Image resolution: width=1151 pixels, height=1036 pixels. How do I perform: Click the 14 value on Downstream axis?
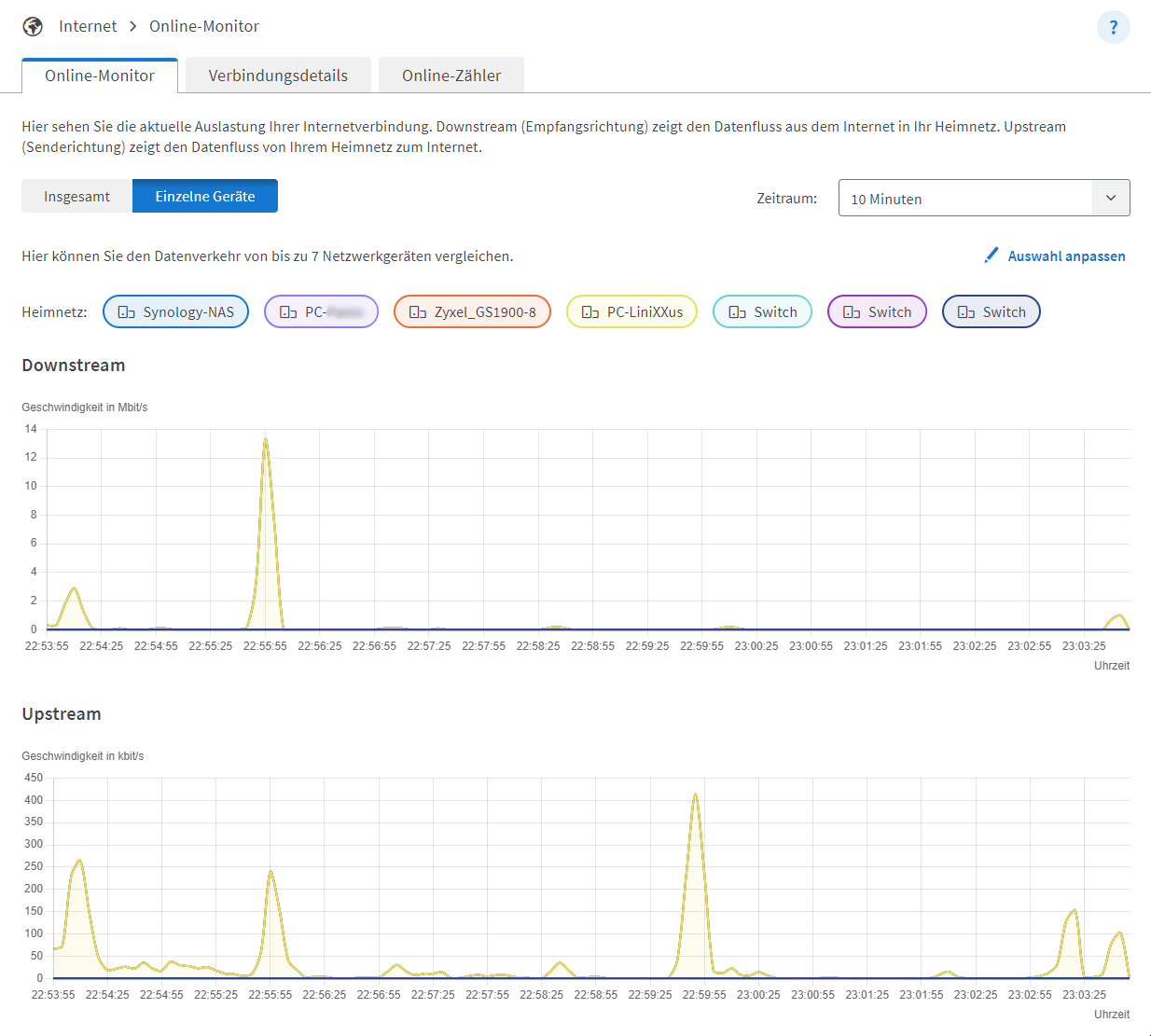31,429
